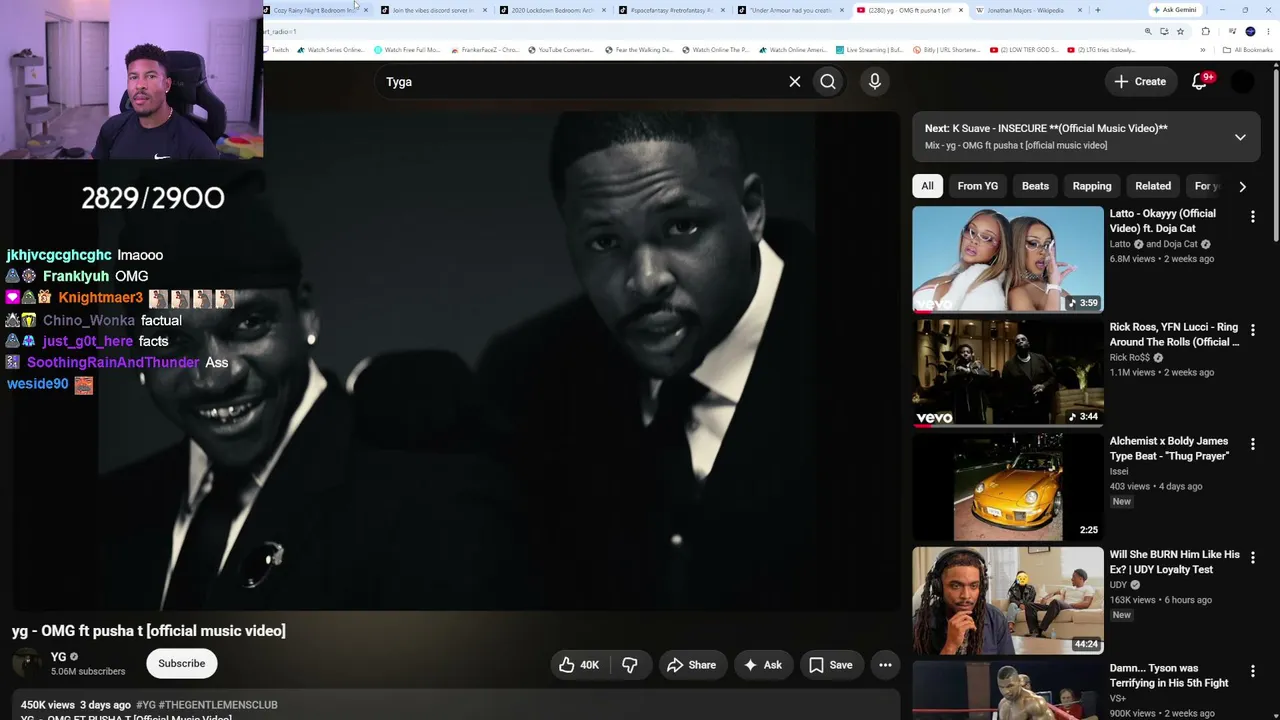The width and height of the screenshot is (1280, 720).
Task: Open the Chrome three-dot menu
Action: pyautogui.click(x=1269, y=31)
